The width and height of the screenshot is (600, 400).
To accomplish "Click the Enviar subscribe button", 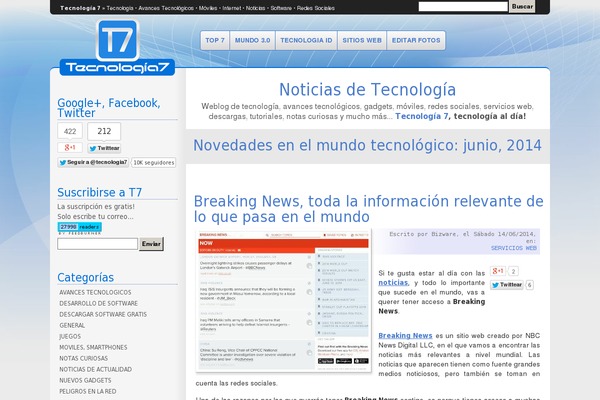I will [151, 244].
